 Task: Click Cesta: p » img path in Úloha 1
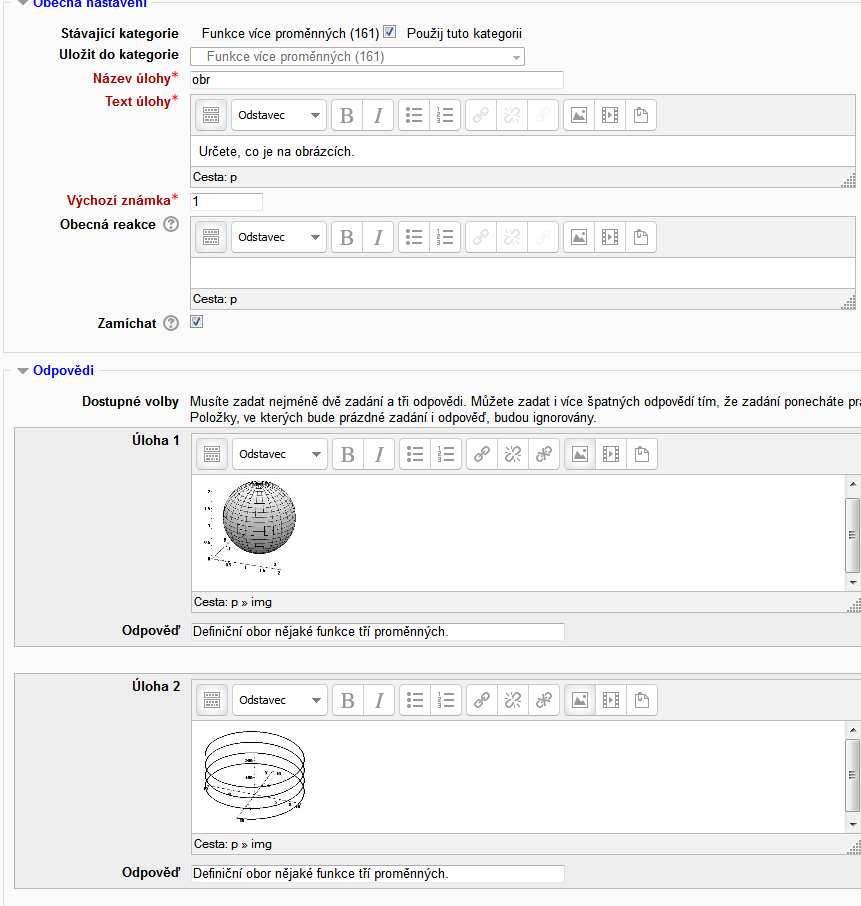233,602
